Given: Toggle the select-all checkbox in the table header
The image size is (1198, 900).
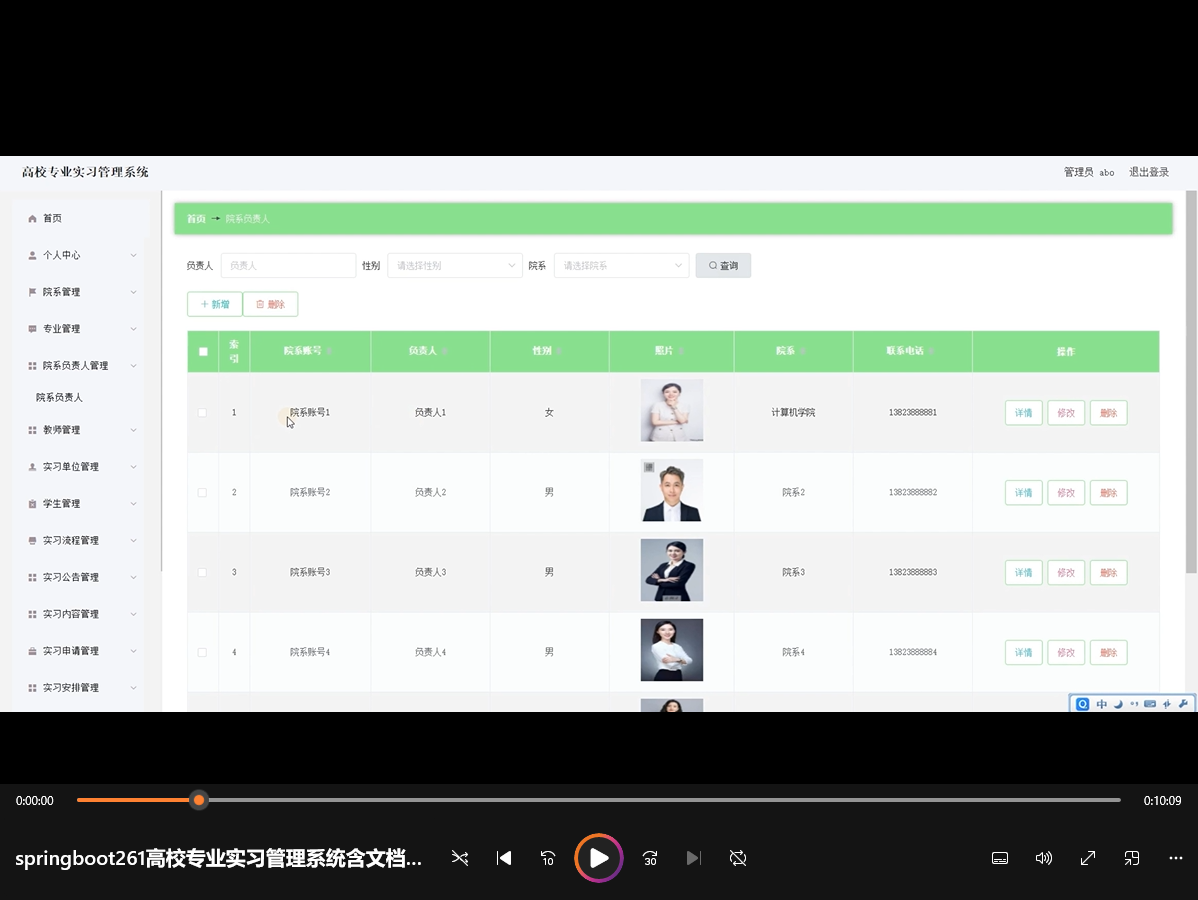Looking at the screenshot, I should pyautogui.click(x=203, y=351).
